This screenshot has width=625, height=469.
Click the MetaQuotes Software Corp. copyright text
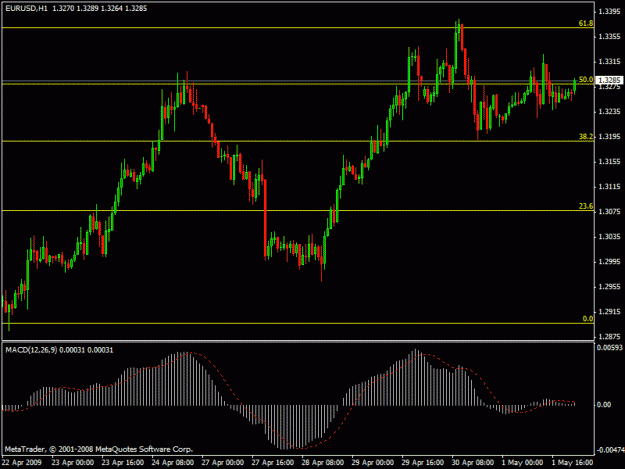(99, 449)
